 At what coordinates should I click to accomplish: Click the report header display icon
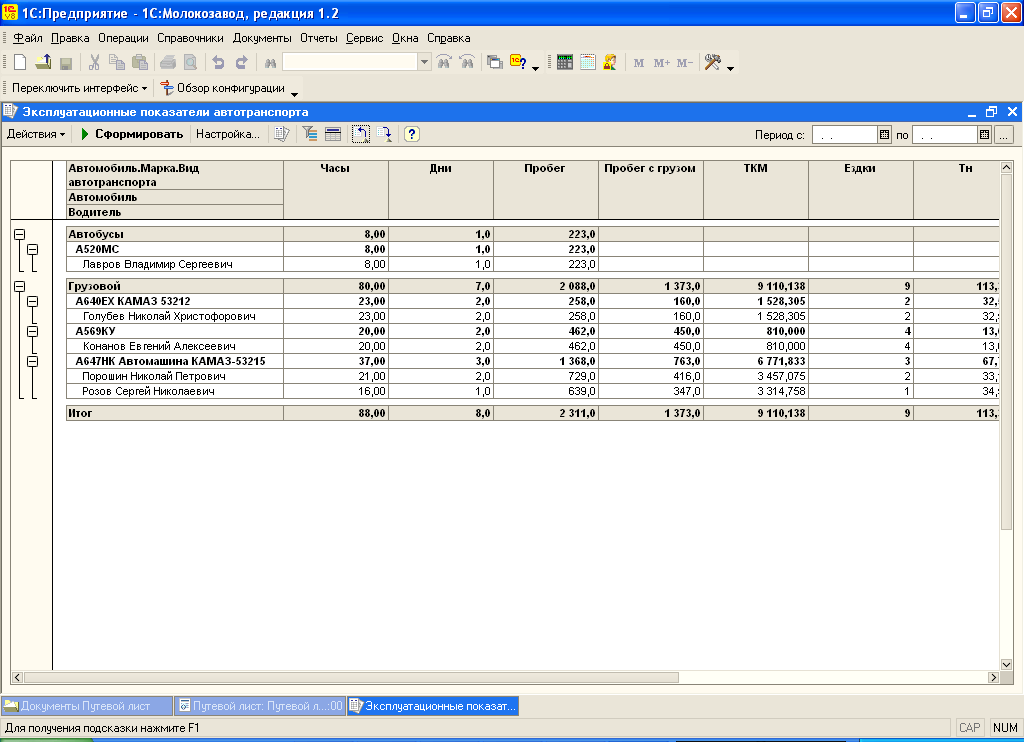[x=333, y=134]
